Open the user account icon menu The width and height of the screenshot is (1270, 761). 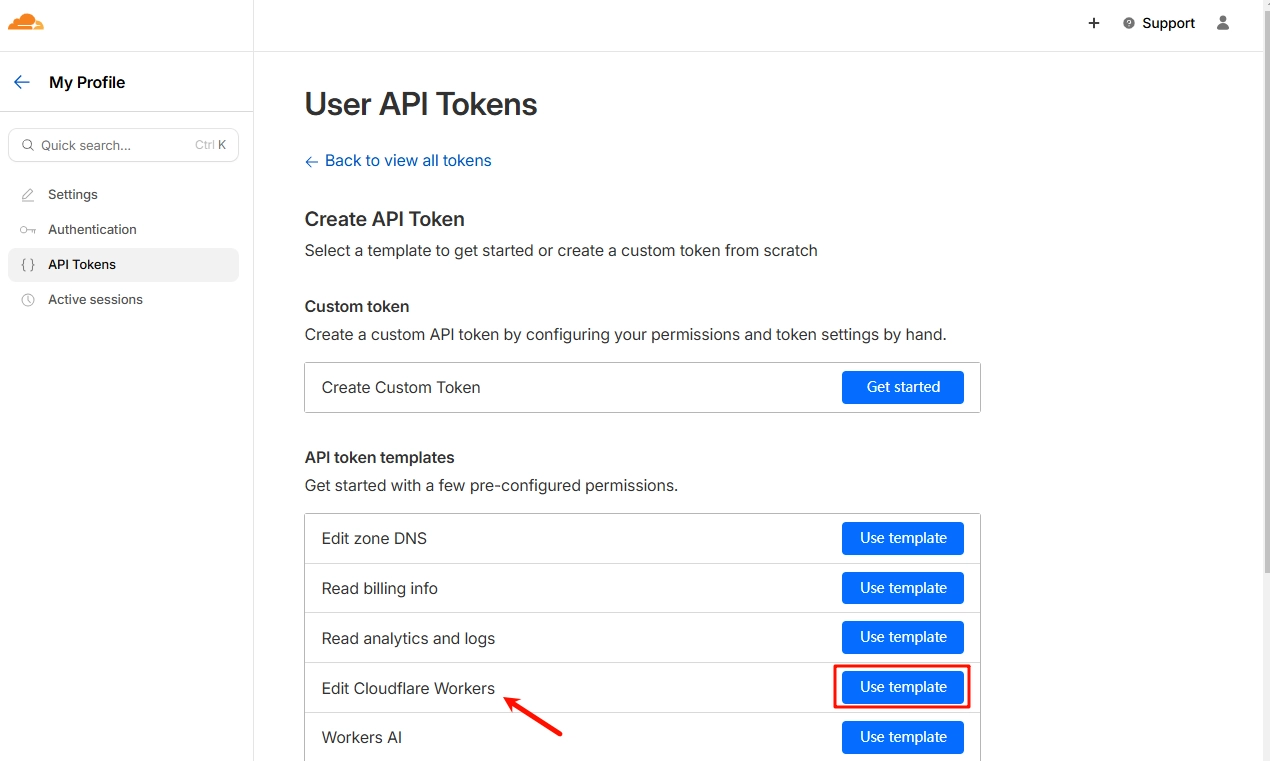[1222, 23]
